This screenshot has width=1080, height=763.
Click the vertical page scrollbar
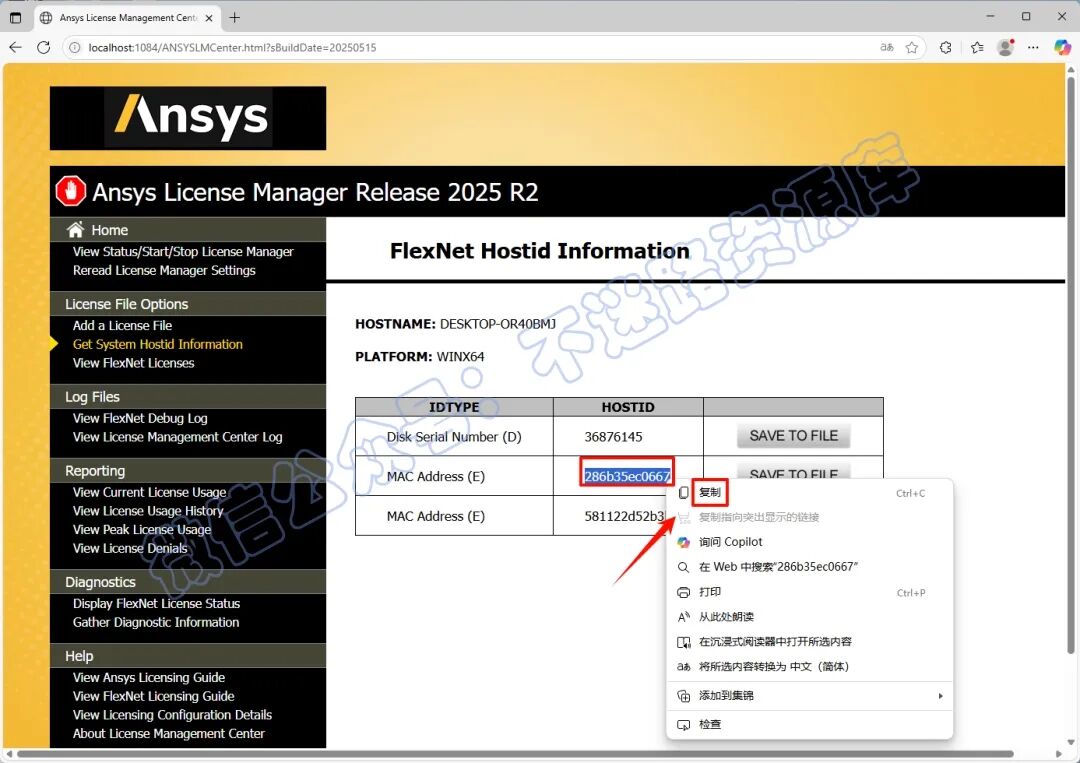pos(1071,365)
